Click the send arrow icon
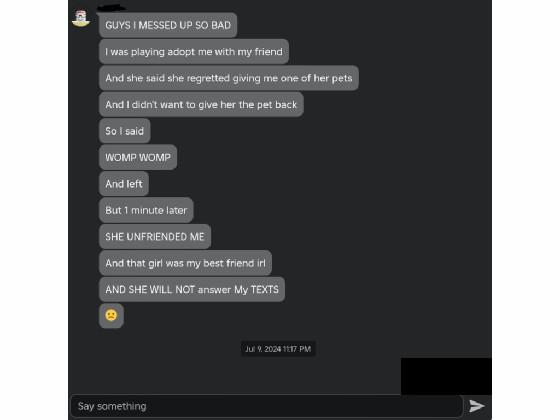 (476, 406)
